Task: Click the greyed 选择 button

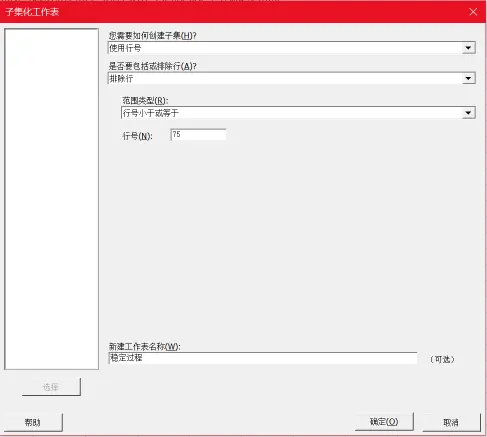Action: pos(51,387)
